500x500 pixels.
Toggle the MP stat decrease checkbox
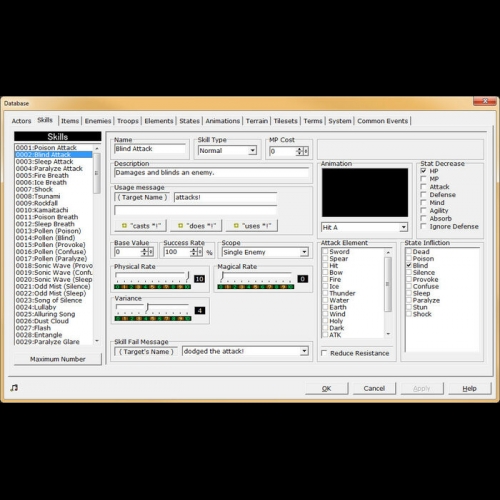pos(423,179)
